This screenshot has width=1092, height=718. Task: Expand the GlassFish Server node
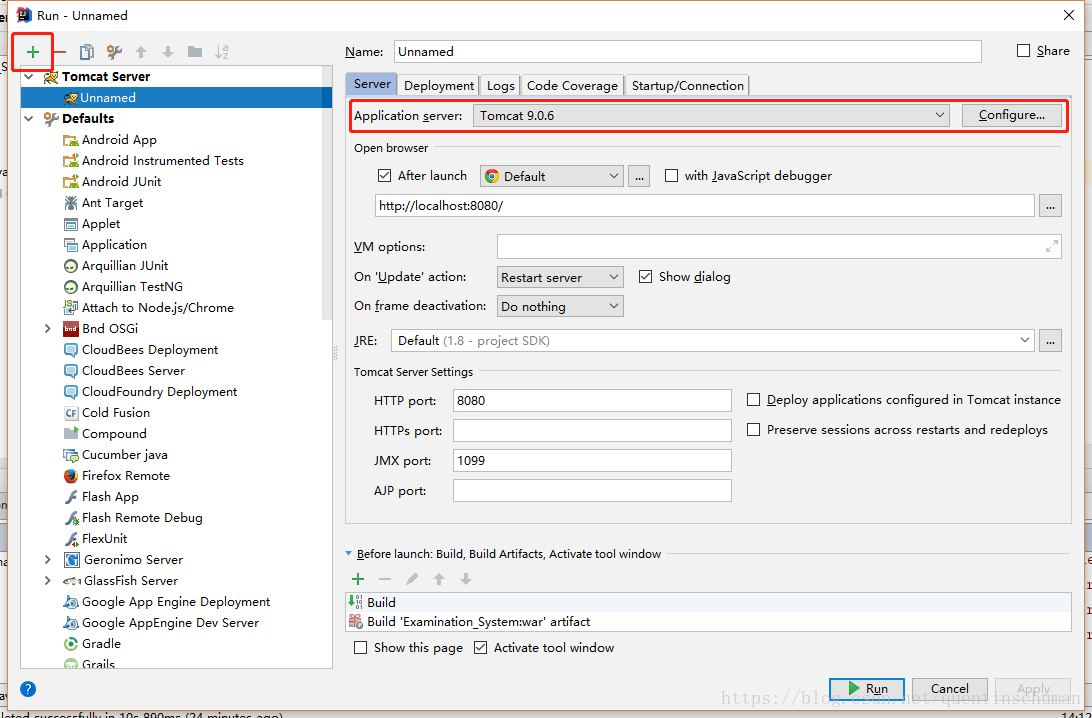coord(47,580)
